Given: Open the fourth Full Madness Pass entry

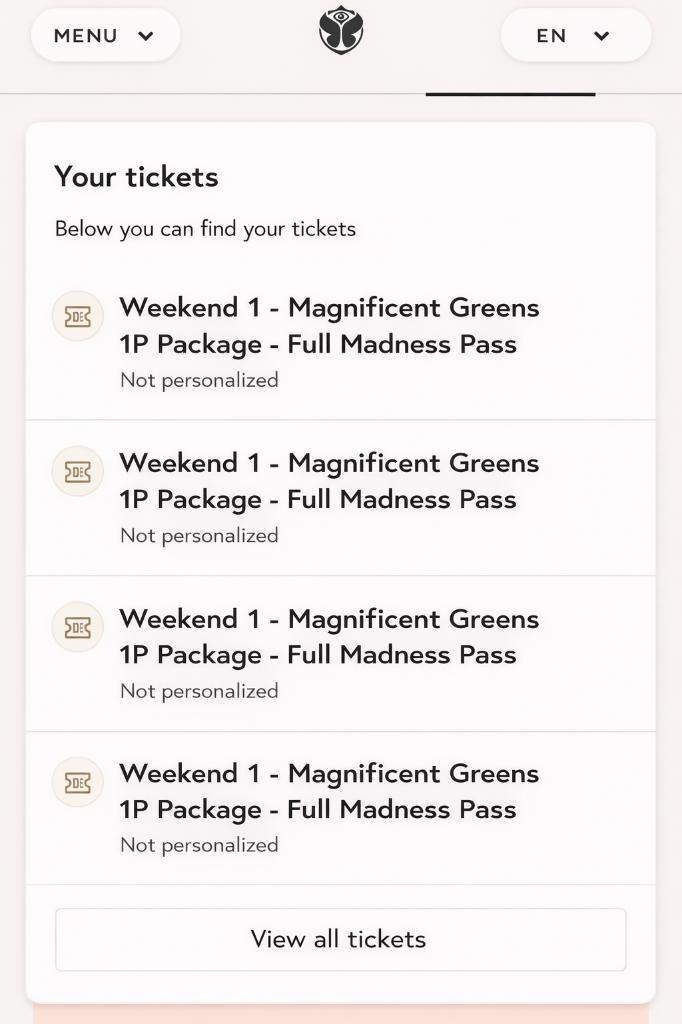Looking at the screenshot, I should [x=330, y=791].
